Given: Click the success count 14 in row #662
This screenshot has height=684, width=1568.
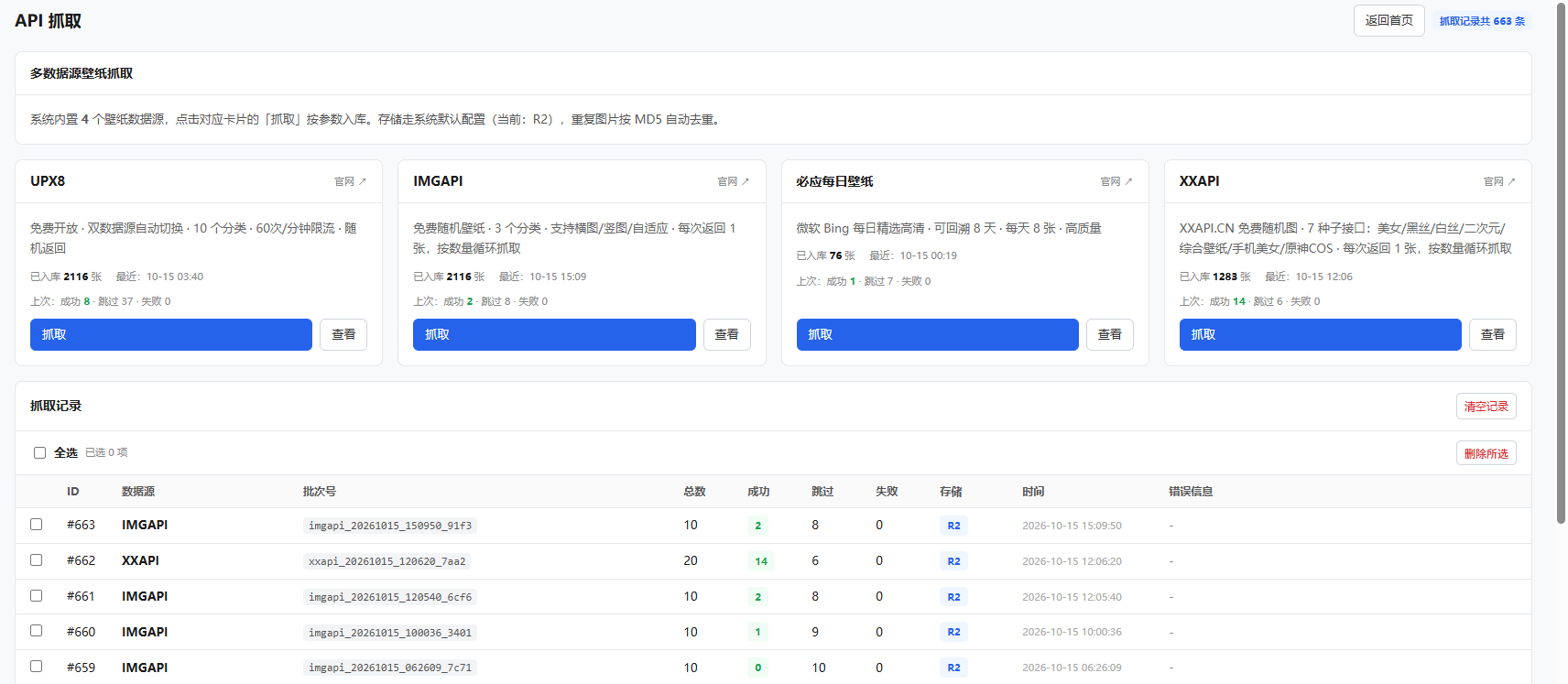Looking at the screenshot, I should point(761,561).
